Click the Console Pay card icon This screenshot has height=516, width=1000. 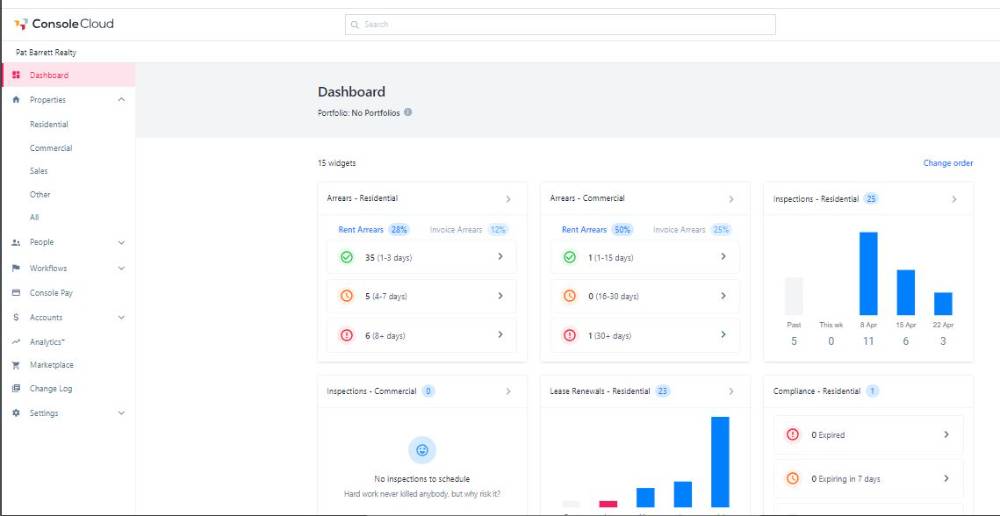click(x=16, y=293)
